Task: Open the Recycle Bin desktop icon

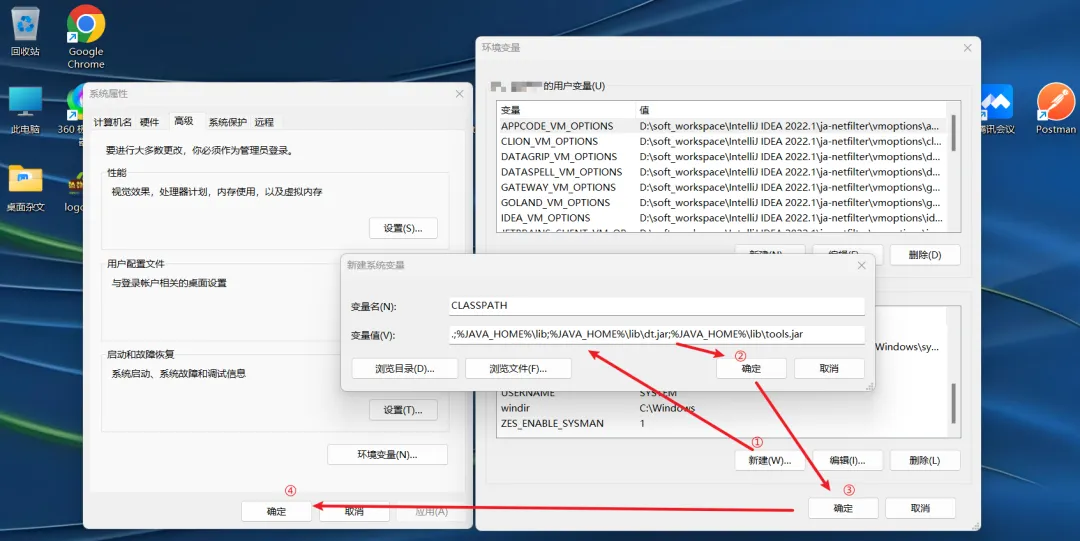Action: pos(25,31)
